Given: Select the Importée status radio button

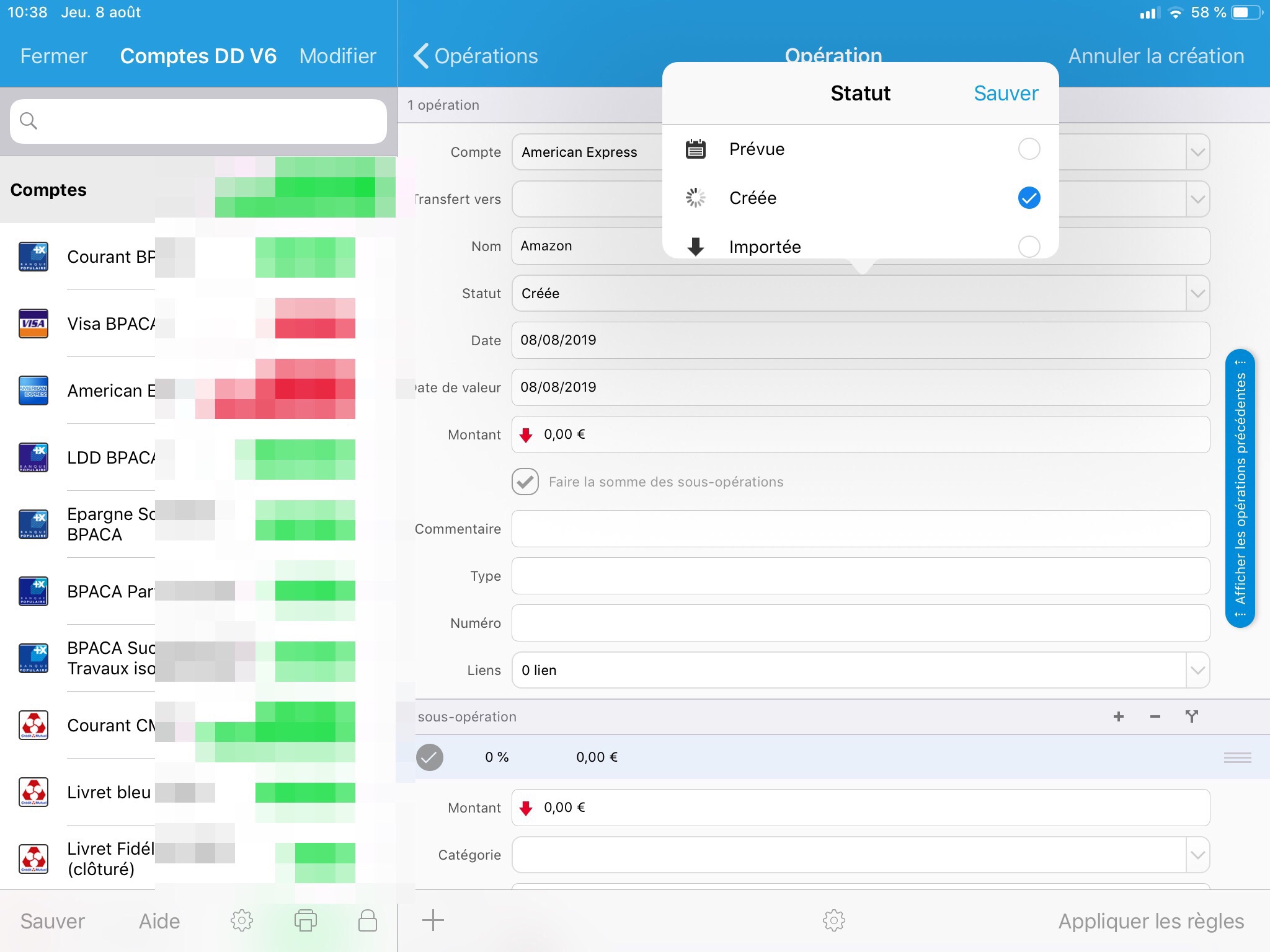Looking at the screenshot, I should 1029,247.
